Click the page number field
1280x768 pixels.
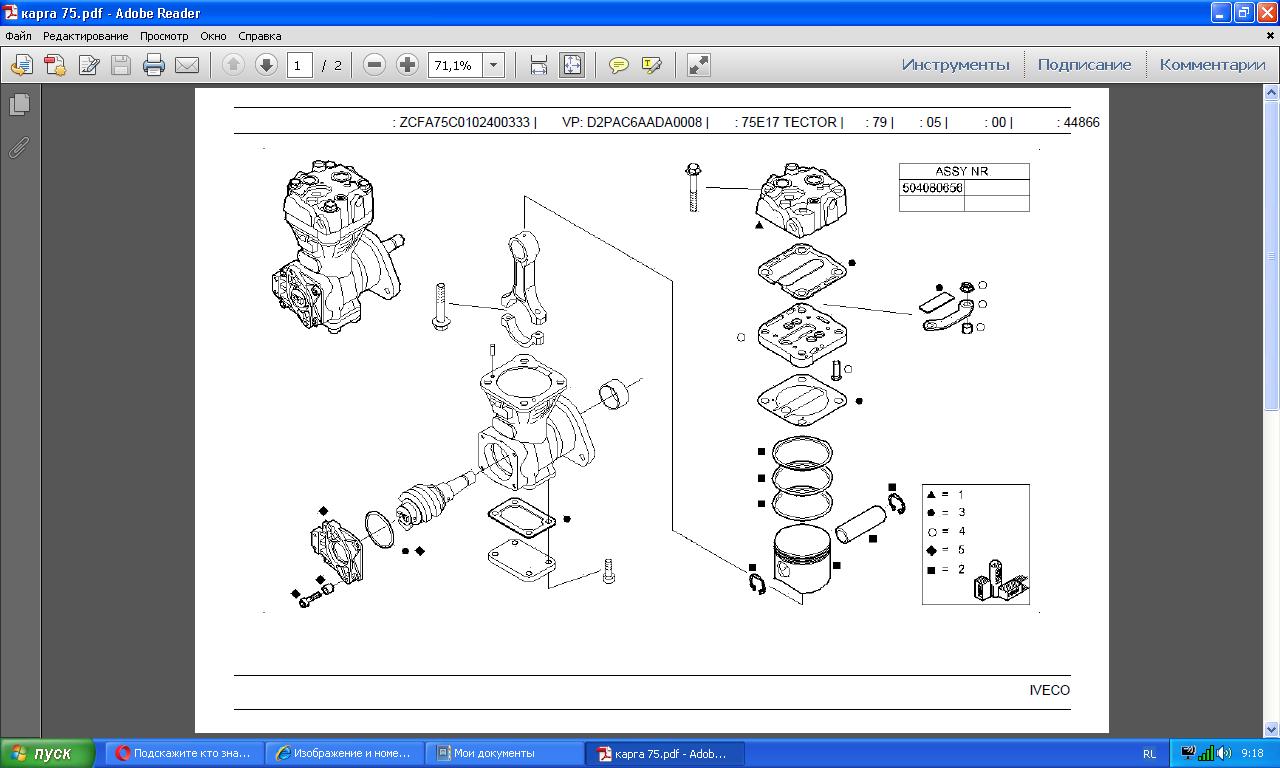tap(298, 65)
